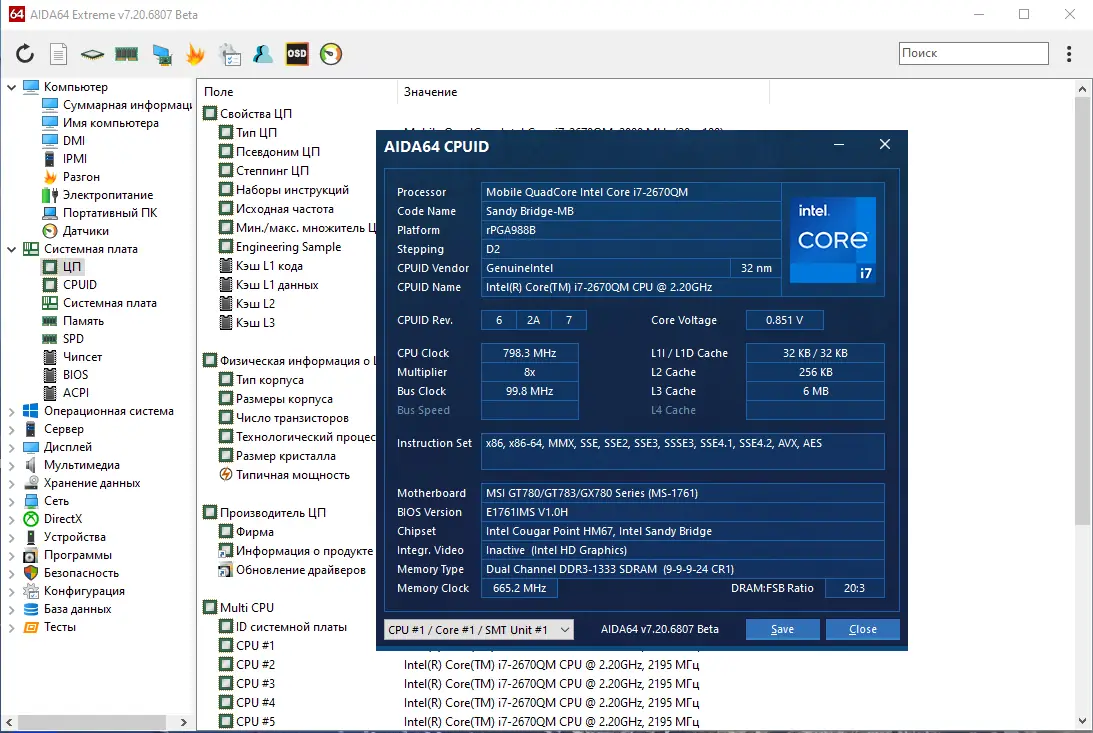Image resolution: width=1093 pixels, height=733 pixels.
Task: Open the OSD panel toolbar icon
Action: click(297, 54)
